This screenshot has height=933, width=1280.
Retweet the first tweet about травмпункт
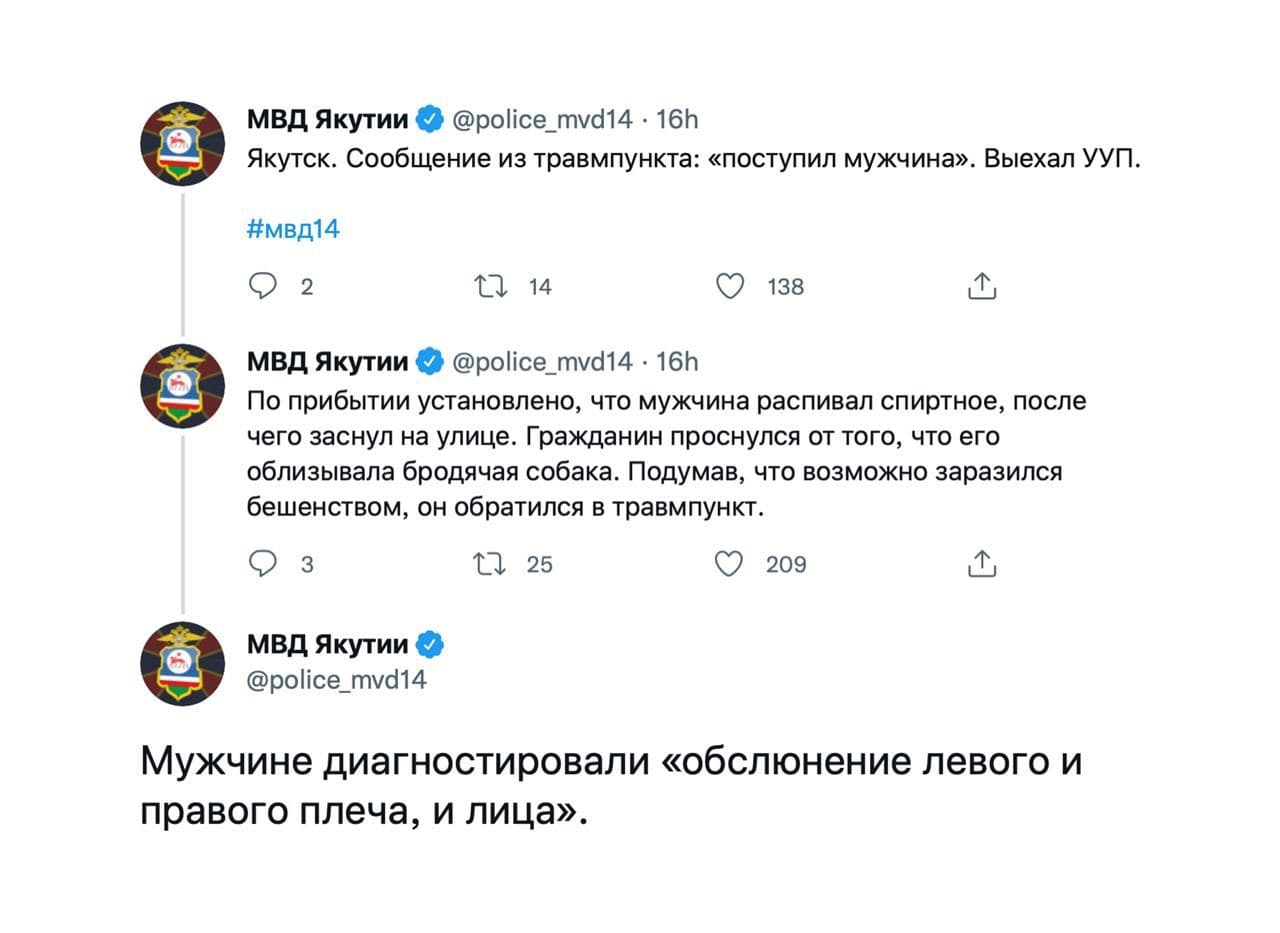point(492,287)
